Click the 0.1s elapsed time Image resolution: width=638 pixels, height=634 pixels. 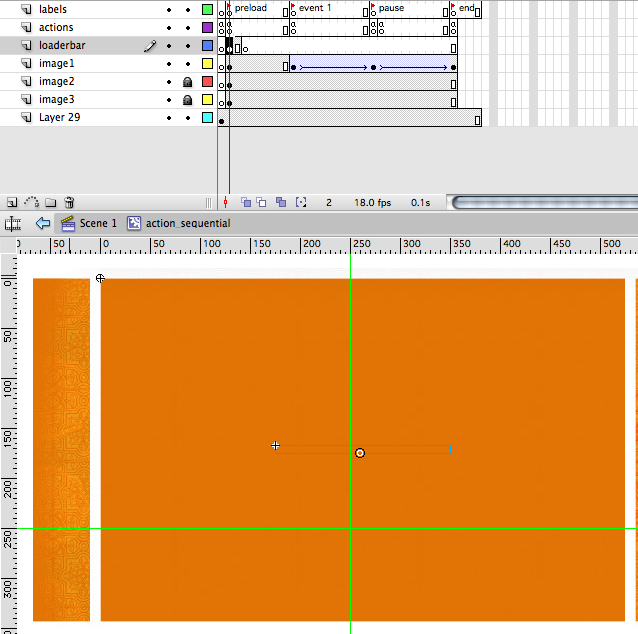pos(420,203)
